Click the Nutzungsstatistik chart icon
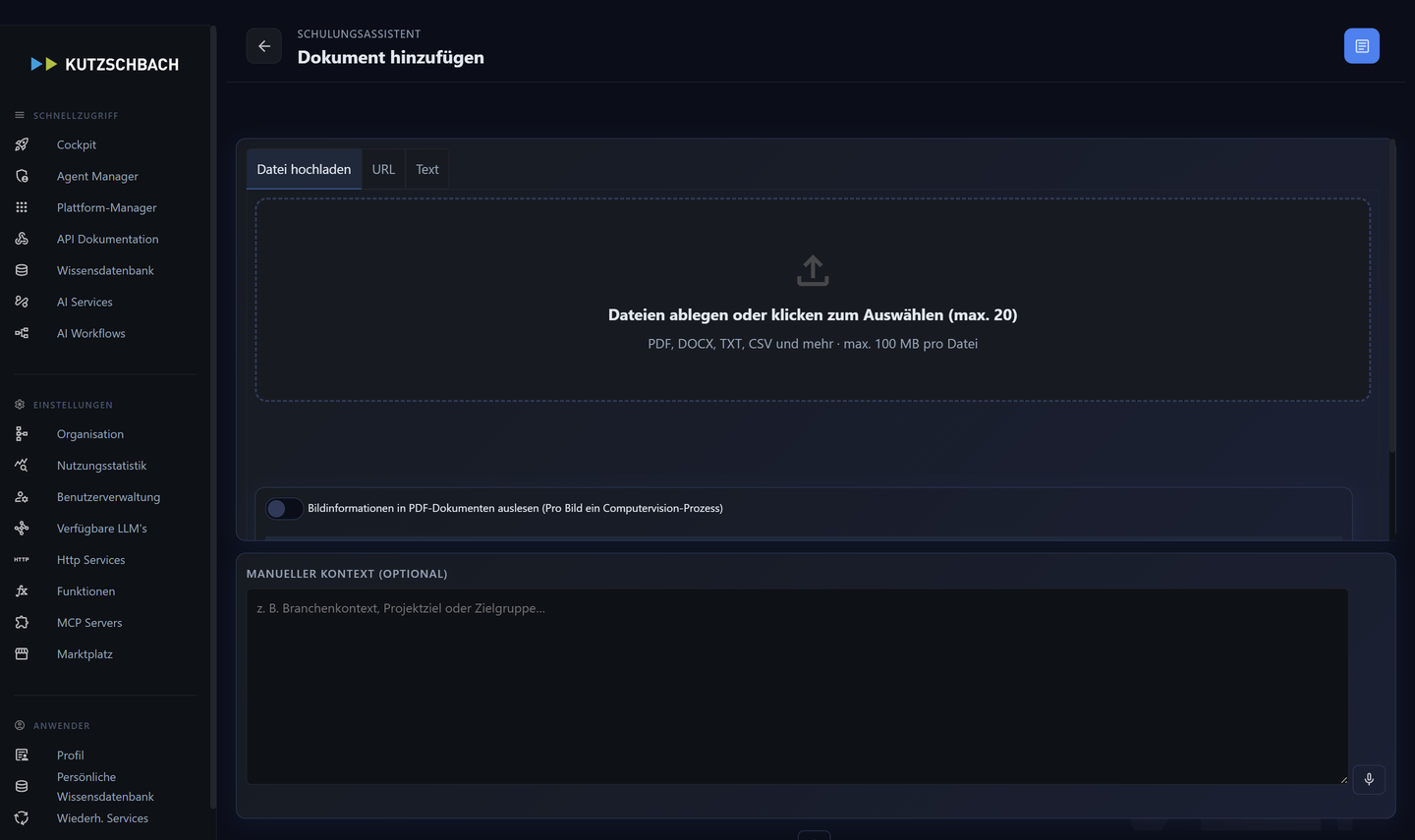 (22, 465)
